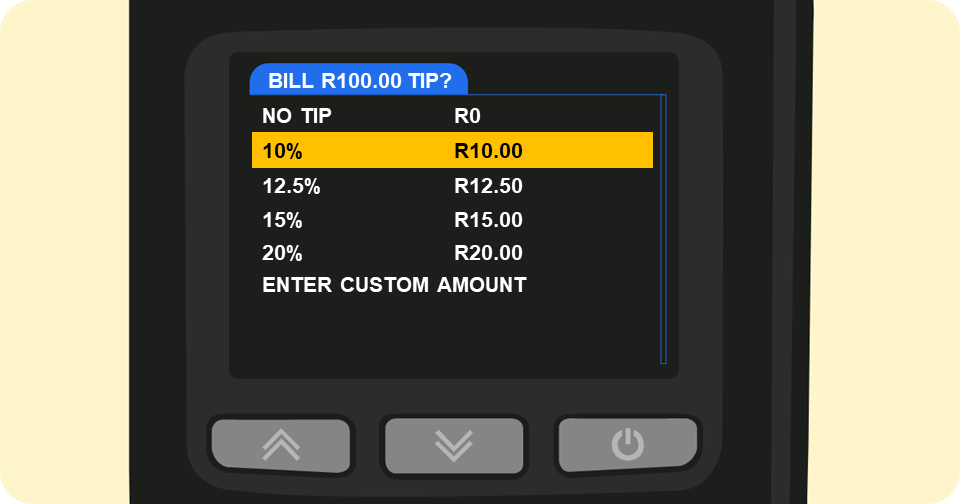Click the cream background left of the terminal
This screenshot has width=960, height=504.
62,250
